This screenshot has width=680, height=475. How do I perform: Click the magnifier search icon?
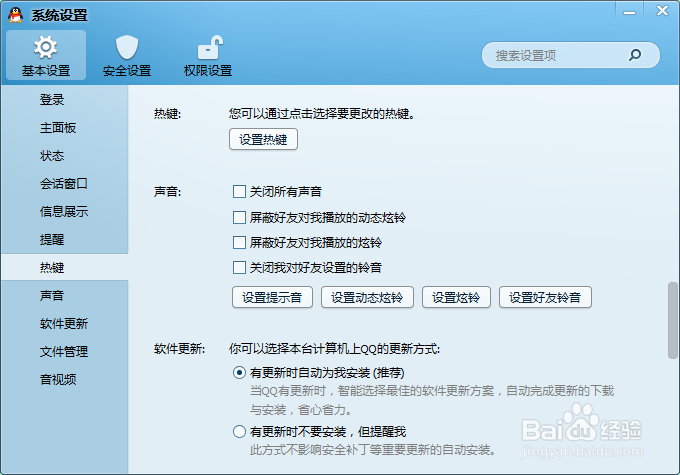point(635,55)
